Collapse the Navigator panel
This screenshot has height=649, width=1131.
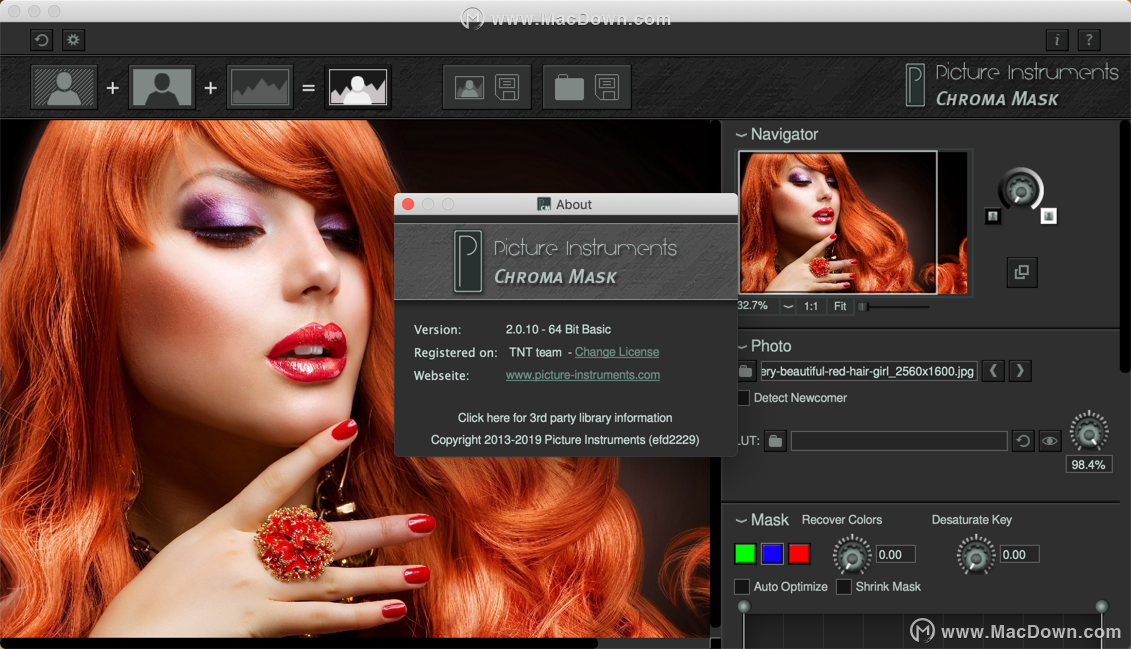click(741, 135)
